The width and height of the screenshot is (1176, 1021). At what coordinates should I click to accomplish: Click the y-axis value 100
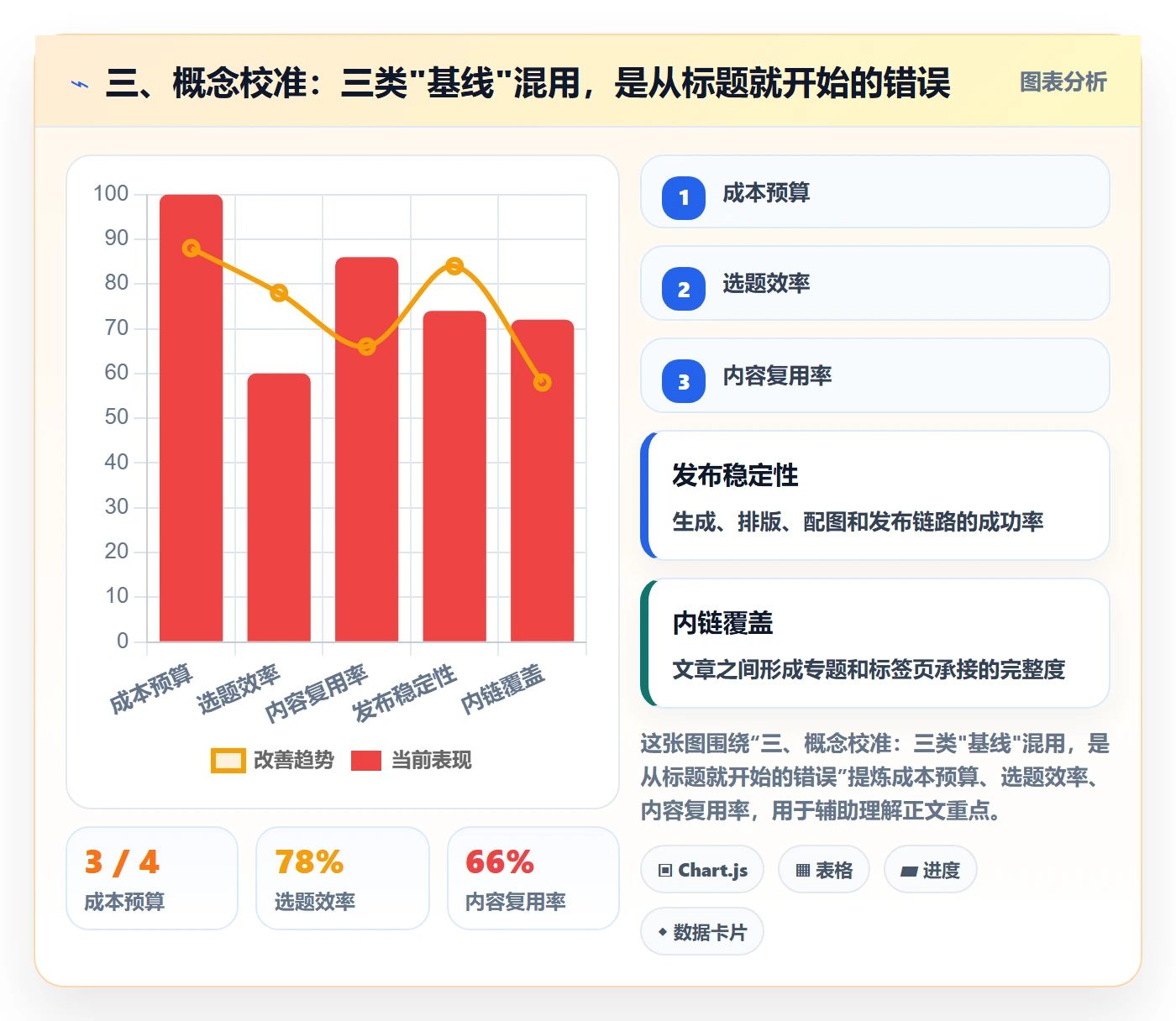[x=111, y=194]
